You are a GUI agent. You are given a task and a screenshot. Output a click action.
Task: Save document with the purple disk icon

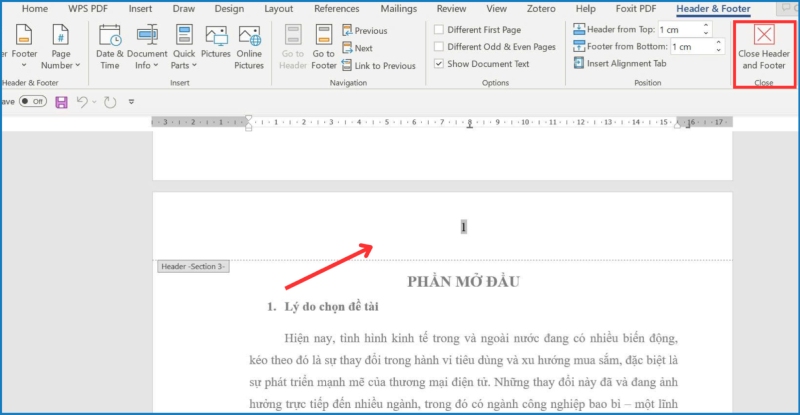click(61, 102)
